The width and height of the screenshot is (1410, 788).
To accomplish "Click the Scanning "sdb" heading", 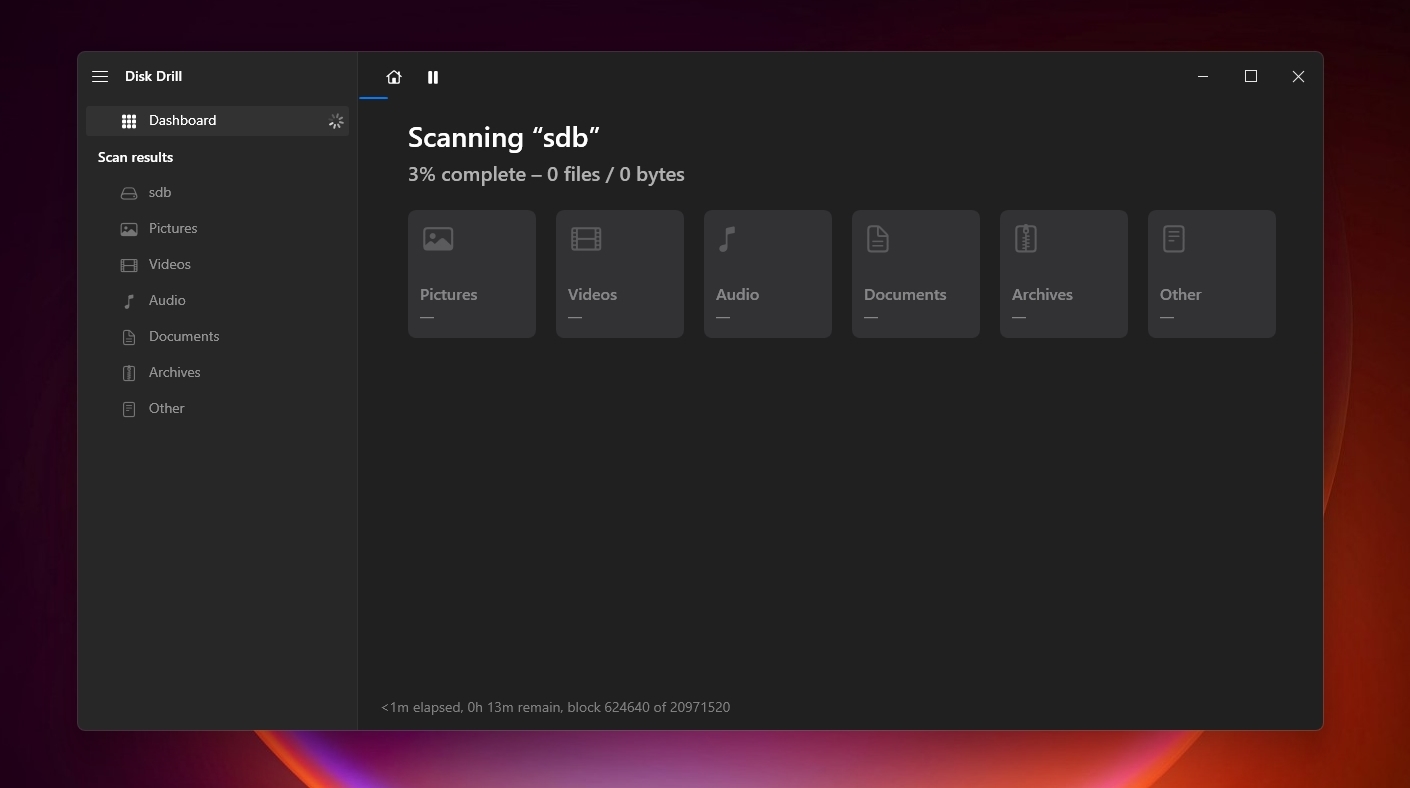I will coord(504,137).
